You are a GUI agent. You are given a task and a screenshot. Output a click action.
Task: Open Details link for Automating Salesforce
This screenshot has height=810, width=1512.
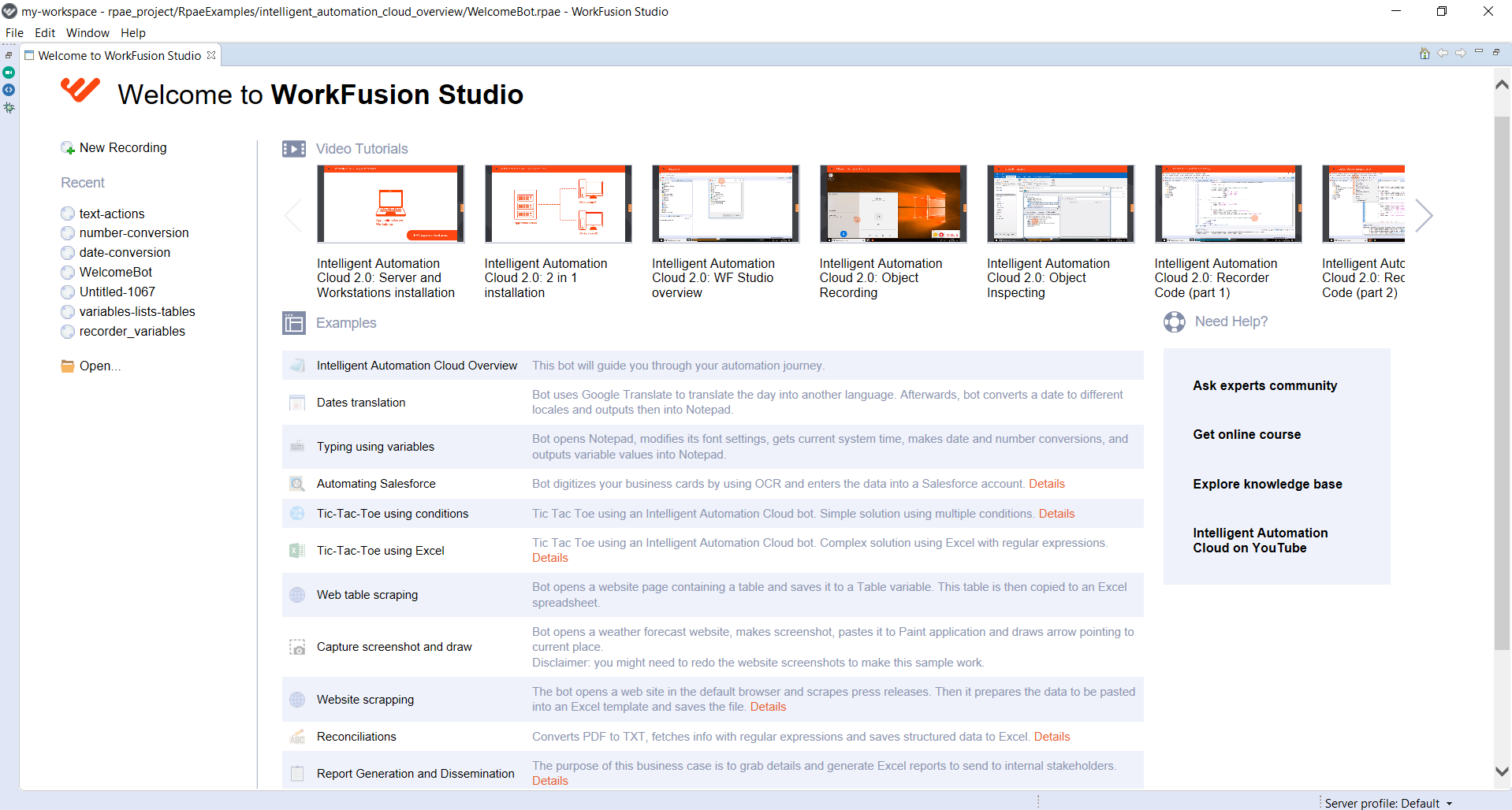coord(1046,484)
